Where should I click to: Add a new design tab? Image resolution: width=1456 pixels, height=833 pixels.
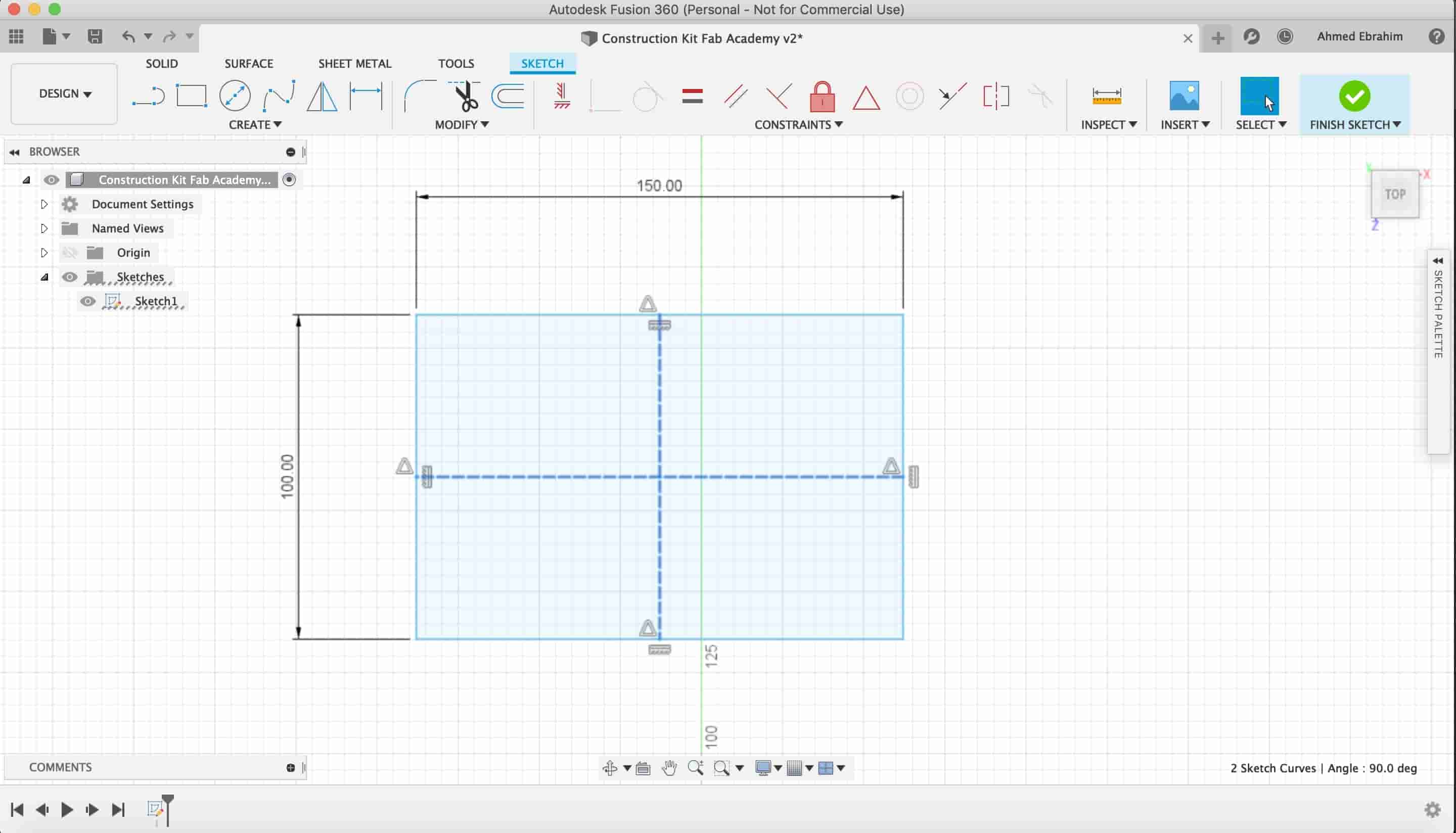pos(1217,38)
